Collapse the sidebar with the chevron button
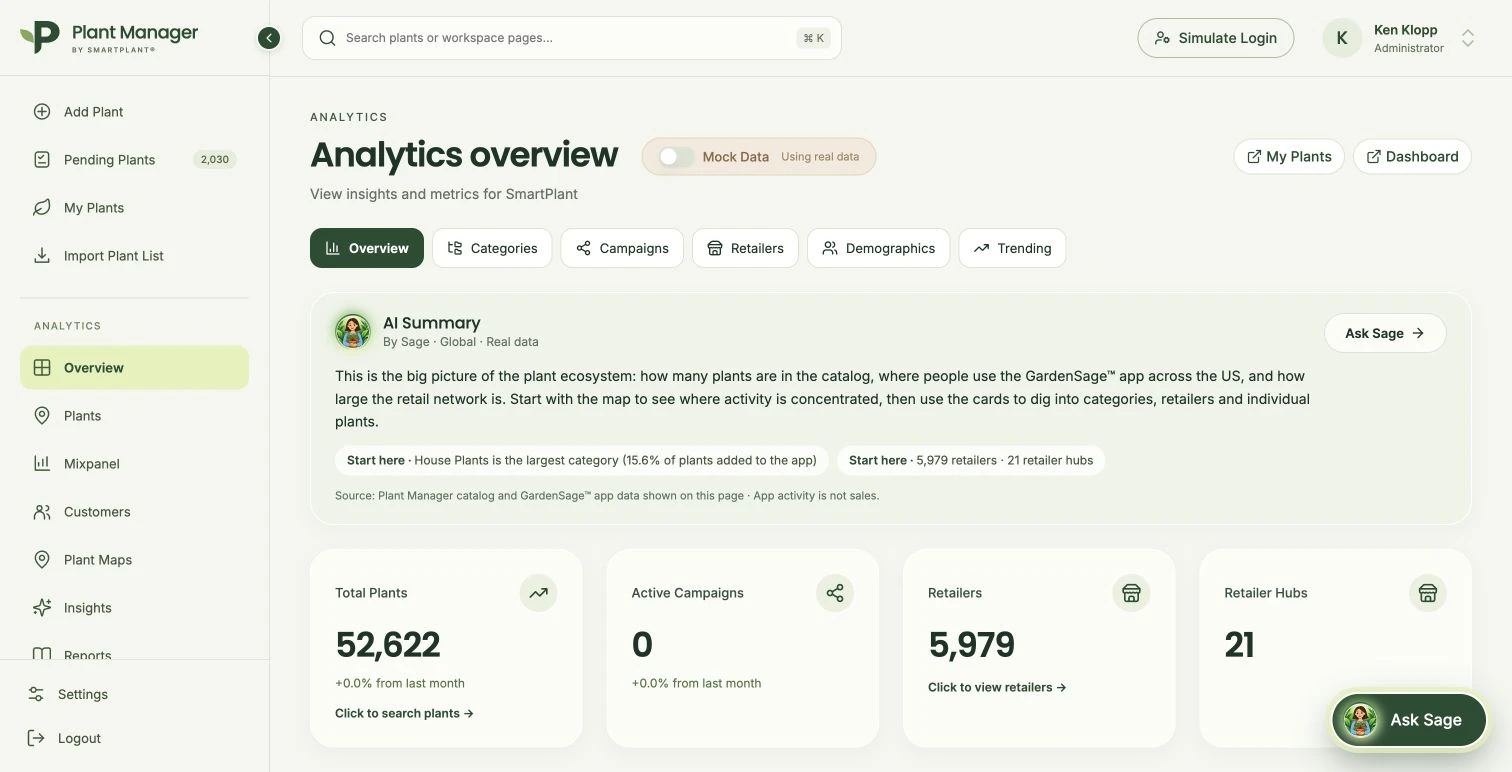 (268, 38)
